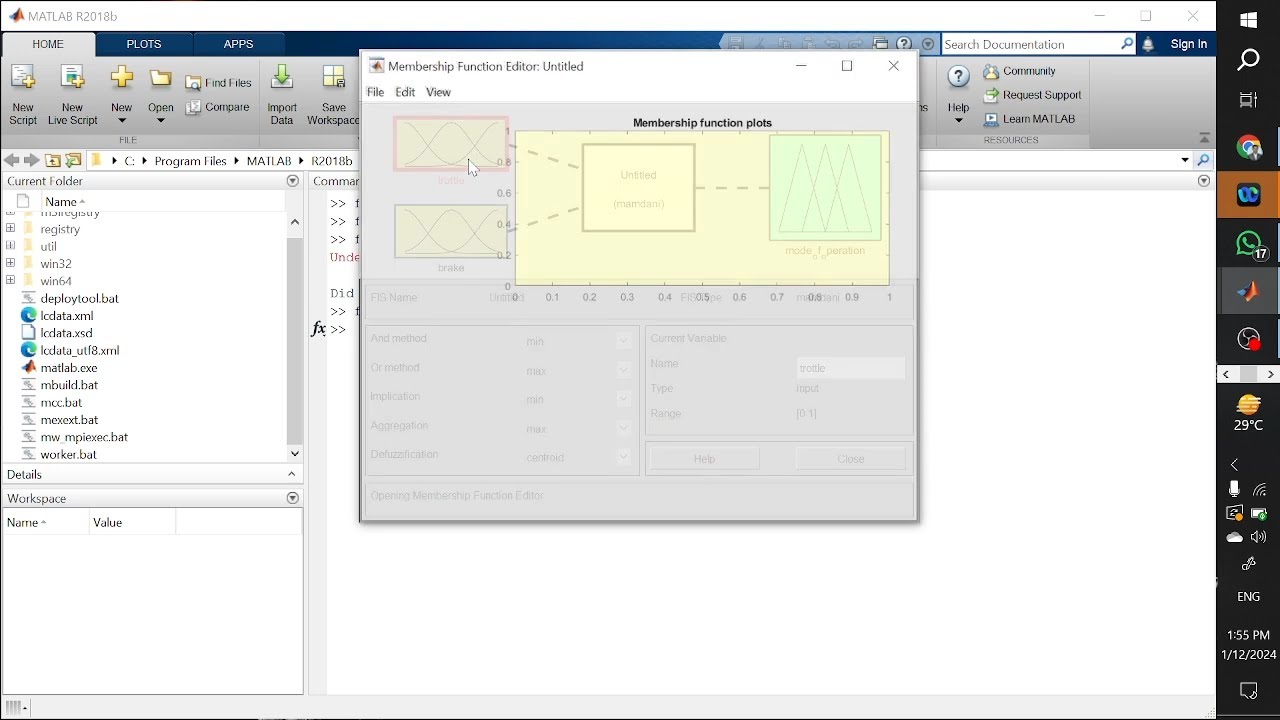Expand the registry folder

click(10, 229)
